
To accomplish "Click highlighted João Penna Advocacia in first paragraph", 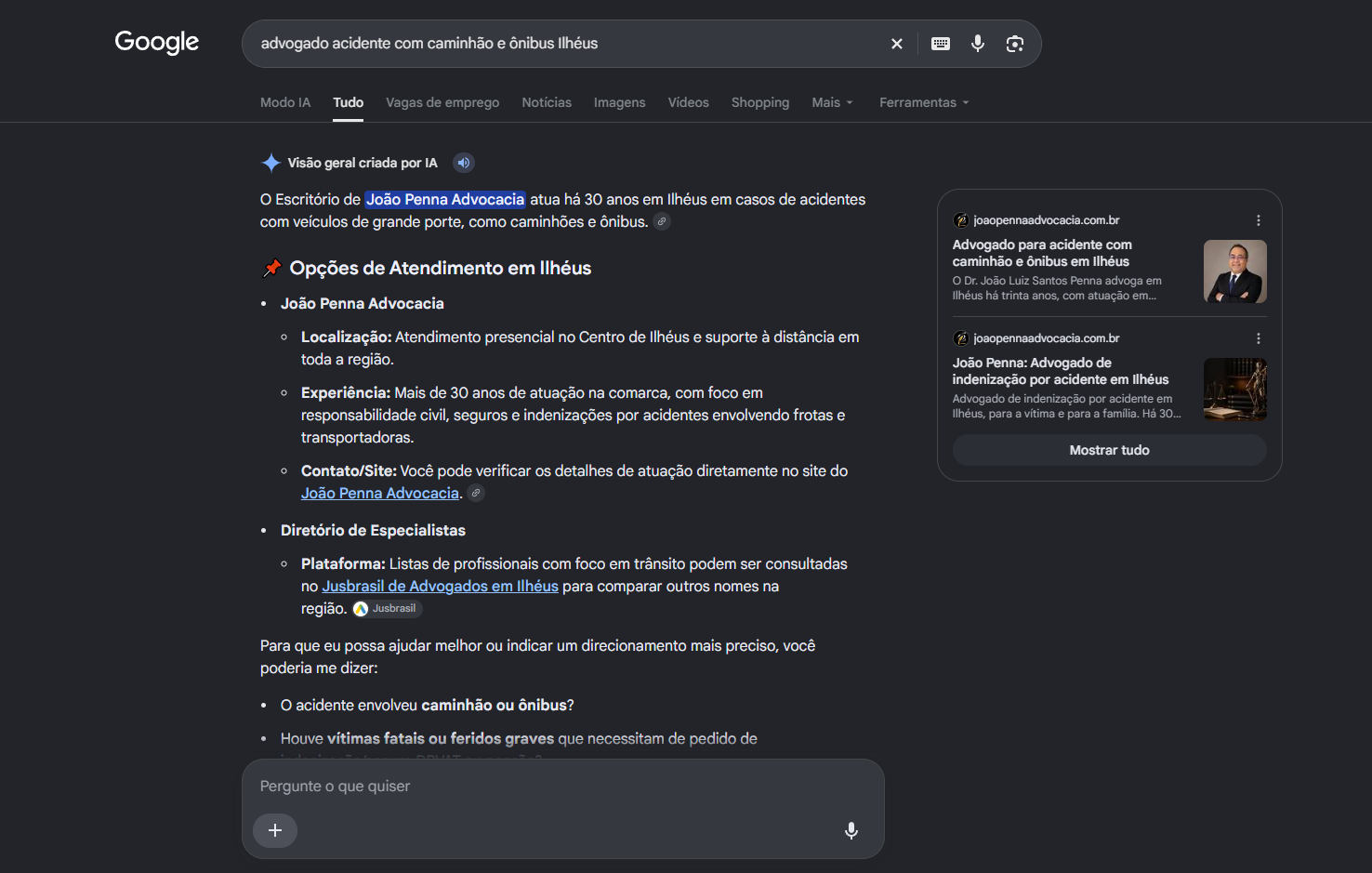I will 445,199.
